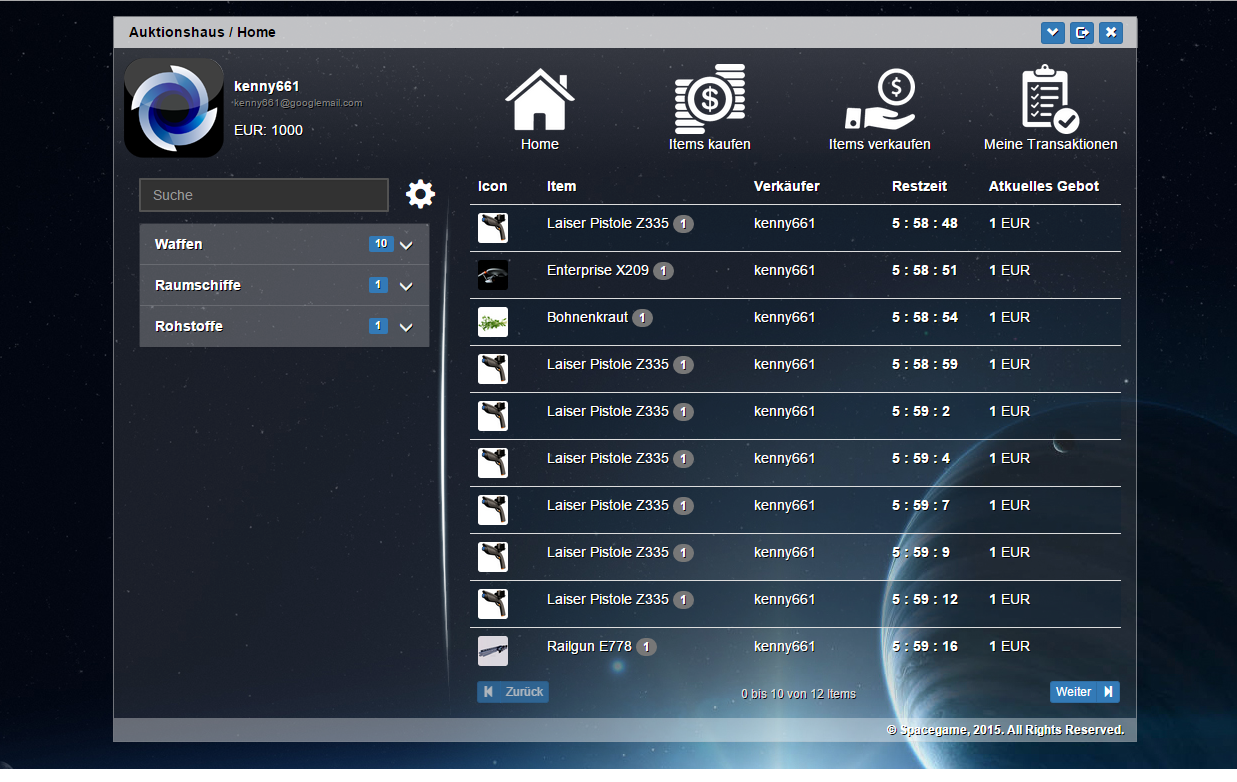Image resolution: width=1237 pixels, height=782 pixels.
Task: Go back with Zurück button
Action: (513, 692)
